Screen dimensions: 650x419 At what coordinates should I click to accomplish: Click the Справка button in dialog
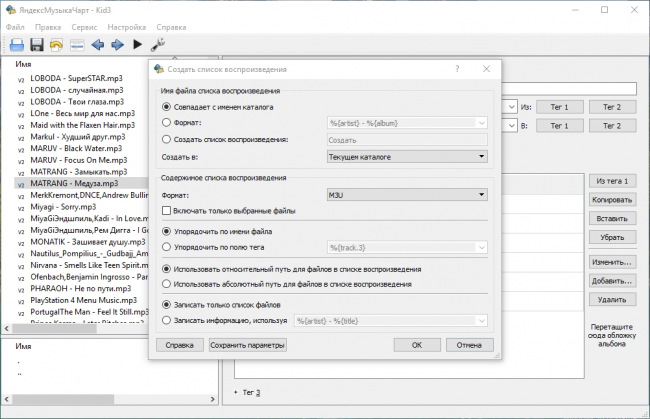click(179, 345)
